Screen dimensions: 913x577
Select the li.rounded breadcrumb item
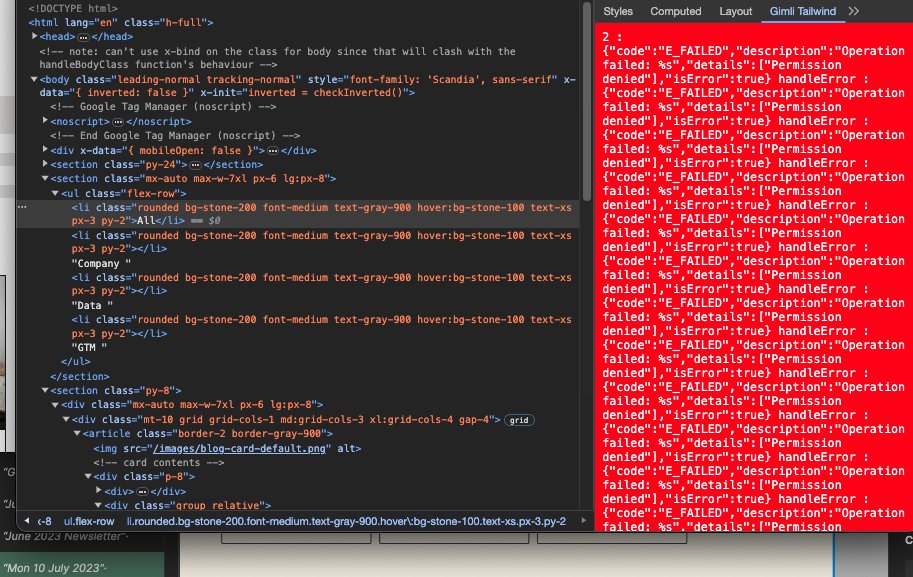346,522
